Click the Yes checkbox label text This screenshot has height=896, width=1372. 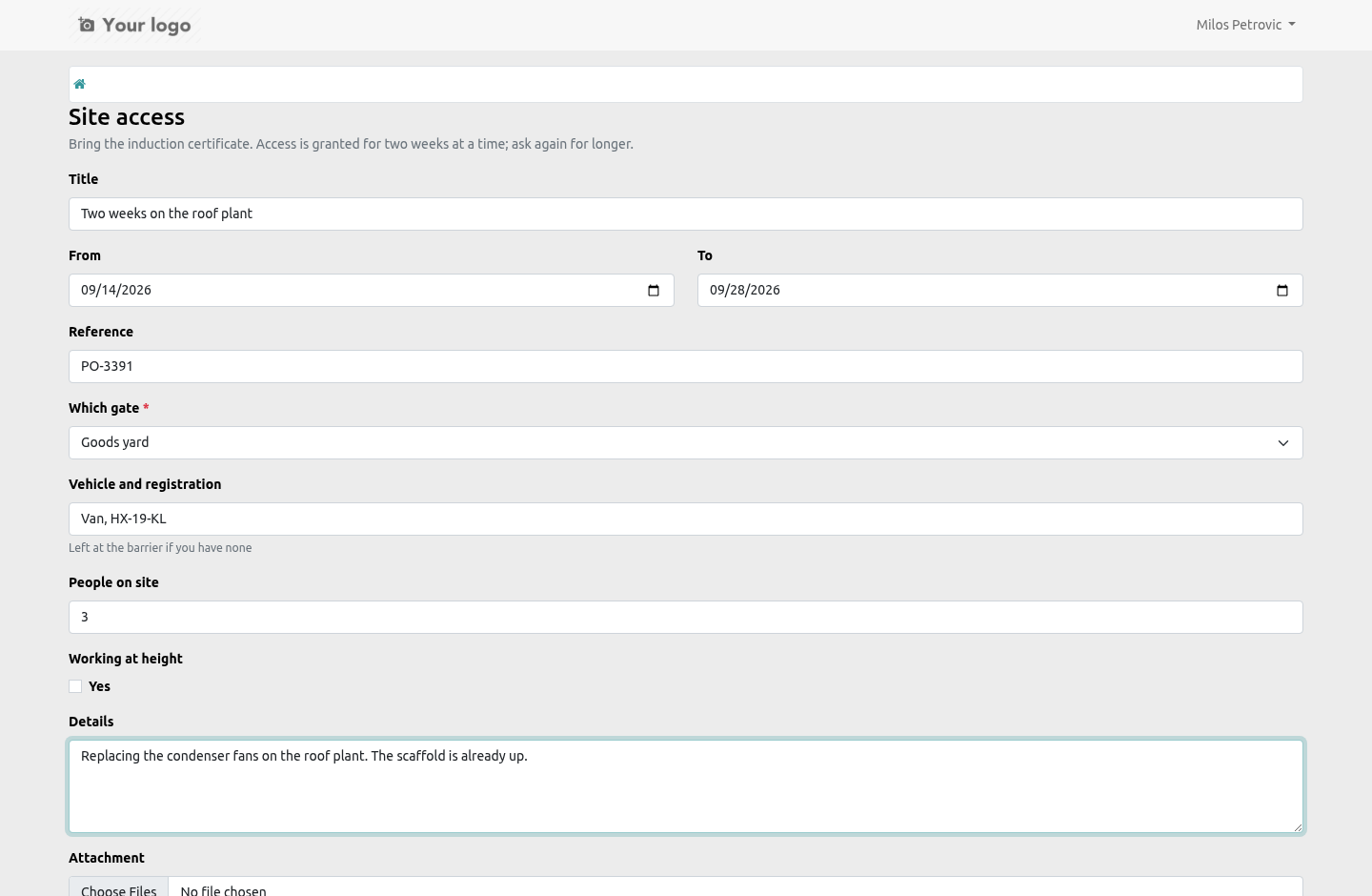click(x=99, y=686)
